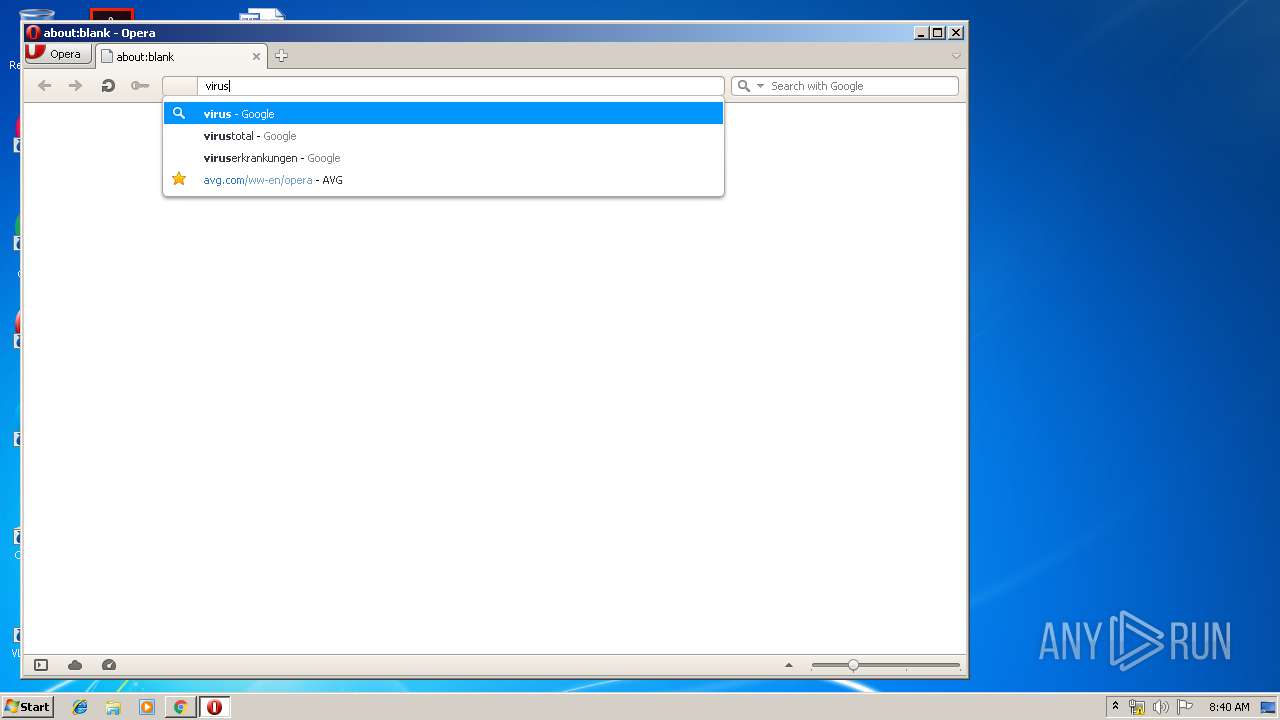Click the star bookmark icon in suggestions

point(179,179)
